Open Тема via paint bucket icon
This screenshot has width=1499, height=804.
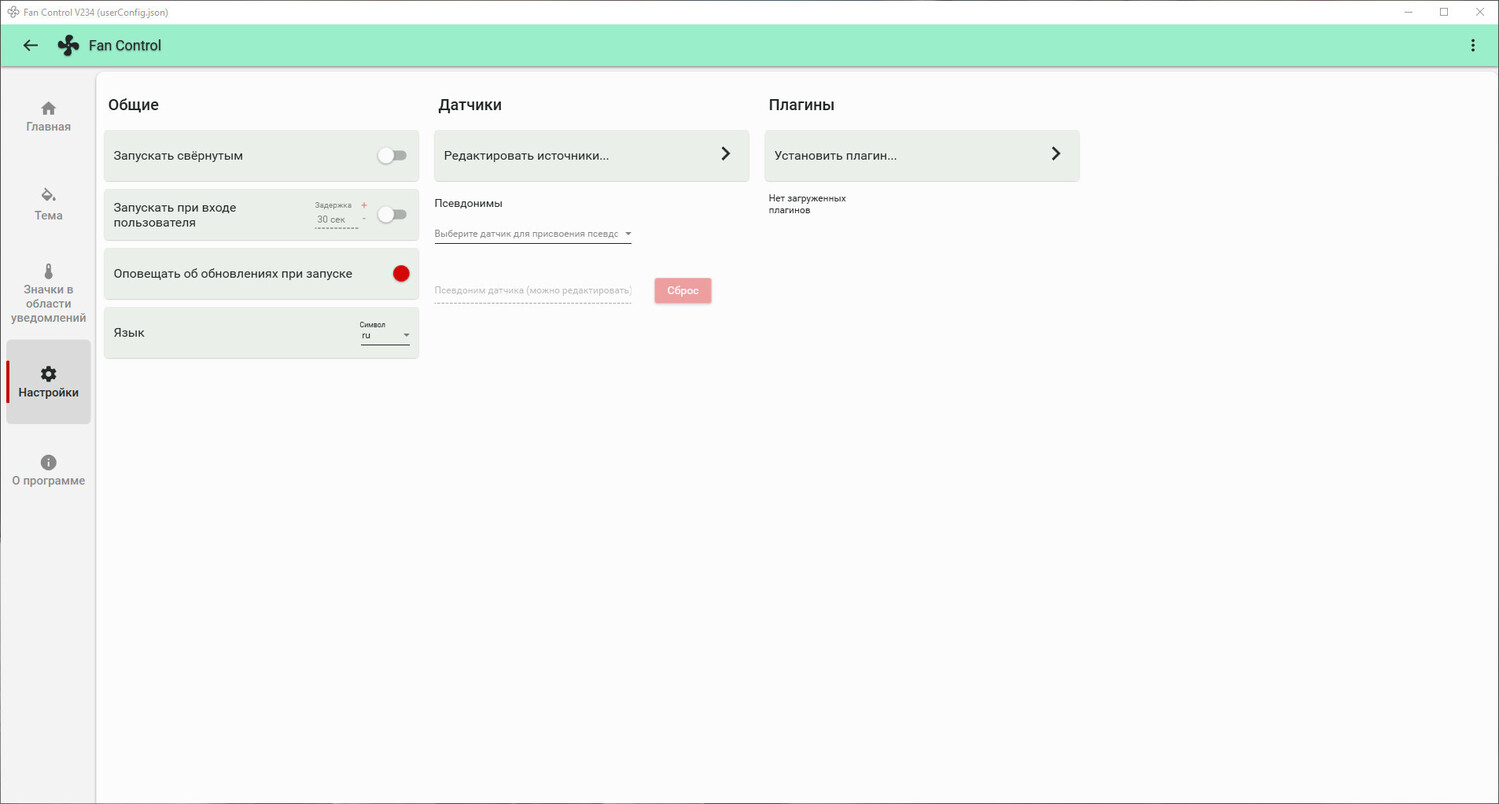point(48,194)
